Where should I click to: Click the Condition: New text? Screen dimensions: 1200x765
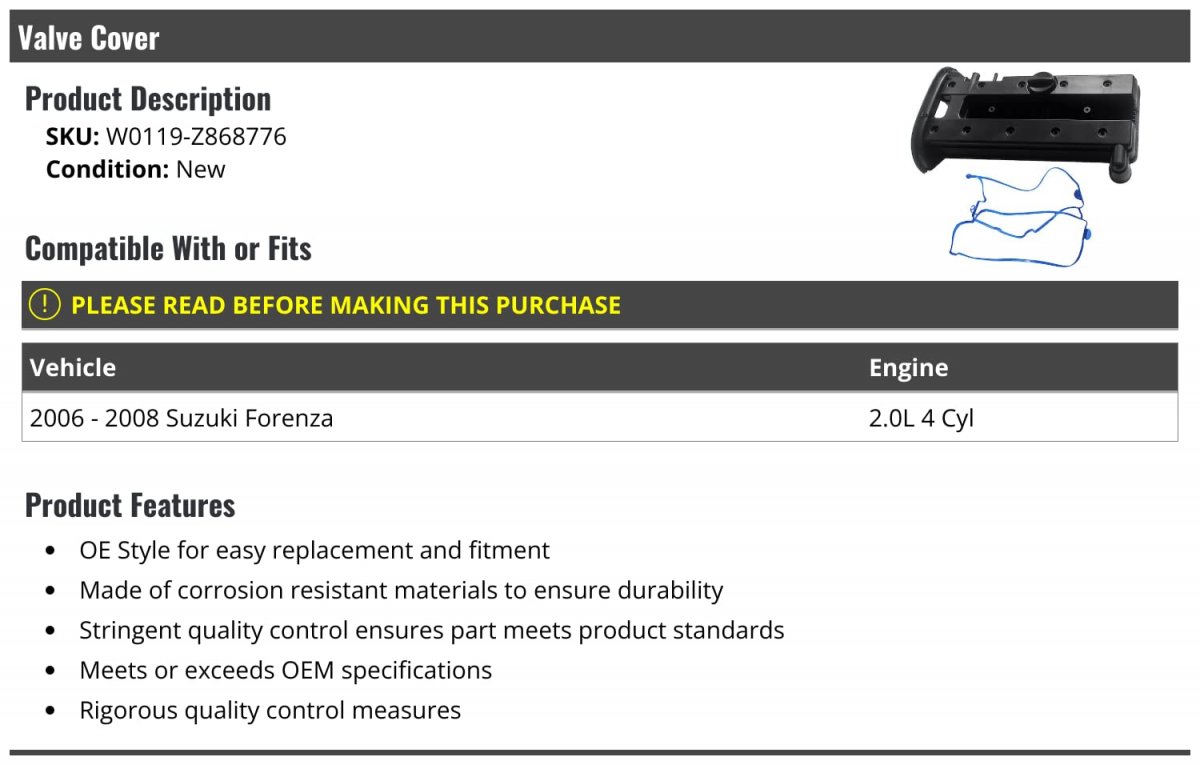[136, 169]
